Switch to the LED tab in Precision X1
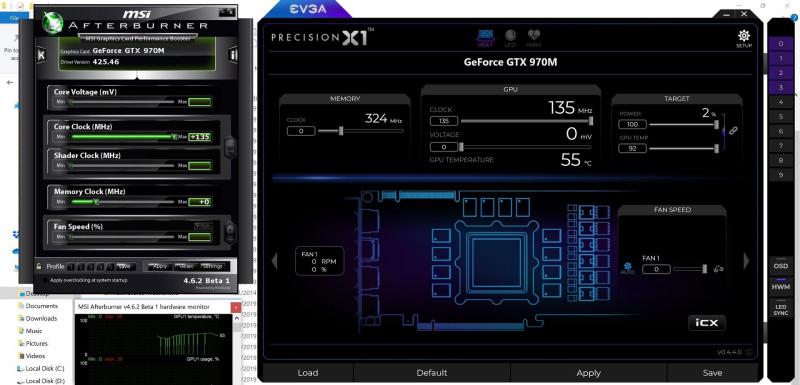 [510, 38]
